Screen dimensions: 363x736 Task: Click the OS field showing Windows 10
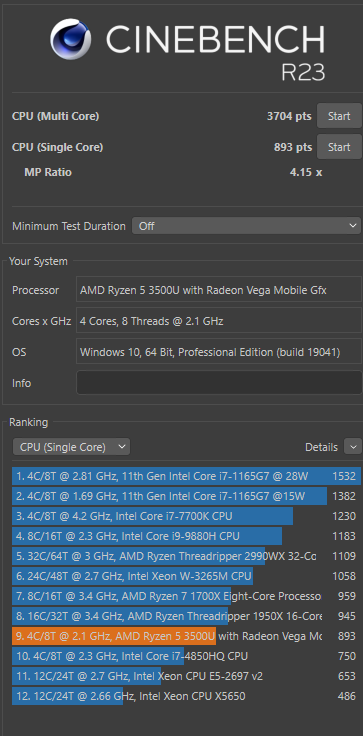coord(219,352)
